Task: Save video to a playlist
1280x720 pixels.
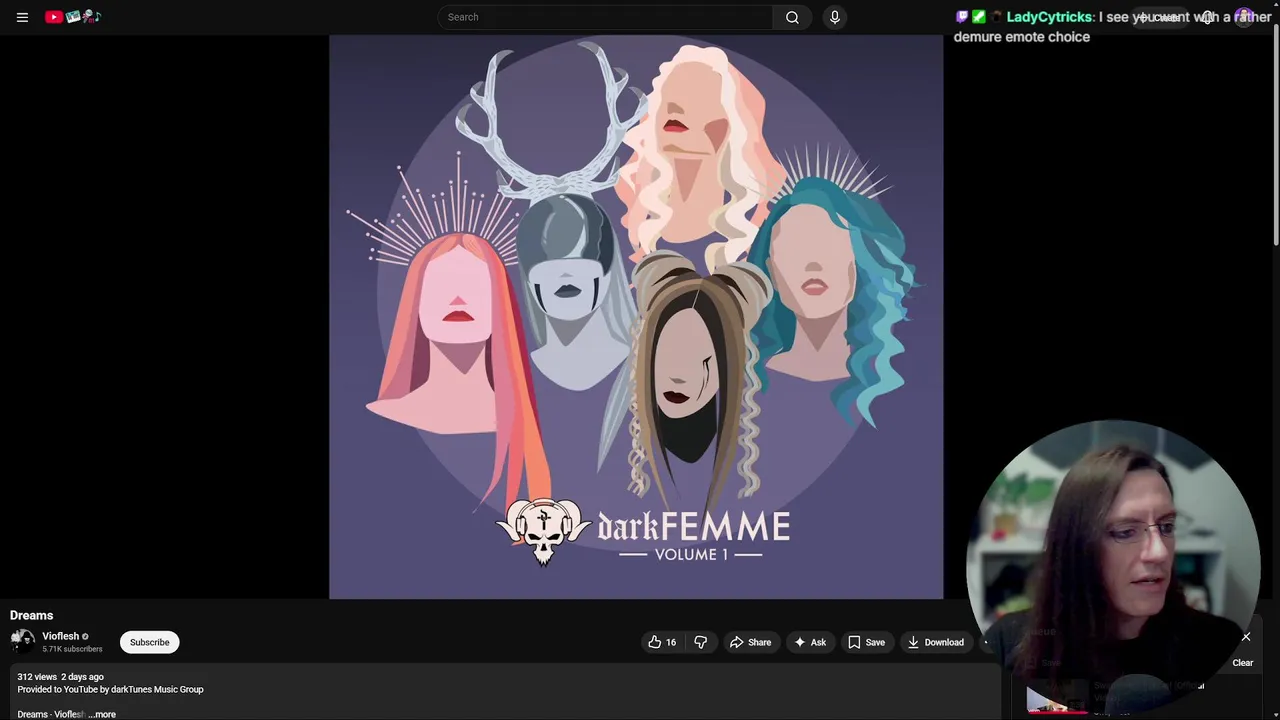Action: coord(866,642)
